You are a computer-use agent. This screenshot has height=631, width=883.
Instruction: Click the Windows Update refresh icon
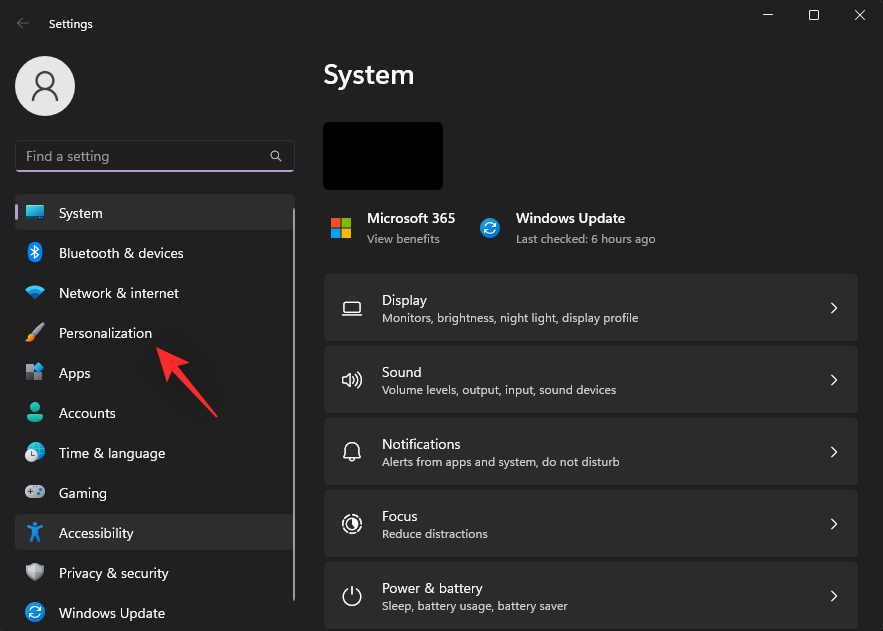coord(490,228)
